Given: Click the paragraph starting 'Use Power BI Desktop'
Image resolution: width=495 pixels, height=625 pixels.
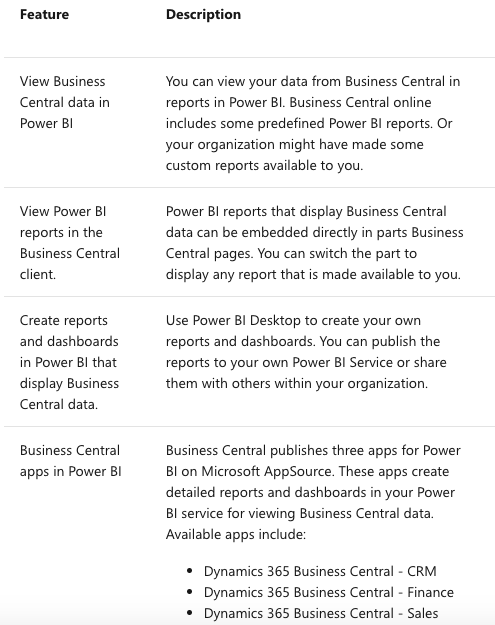Looking at the screenshot, I should point(306,352).
